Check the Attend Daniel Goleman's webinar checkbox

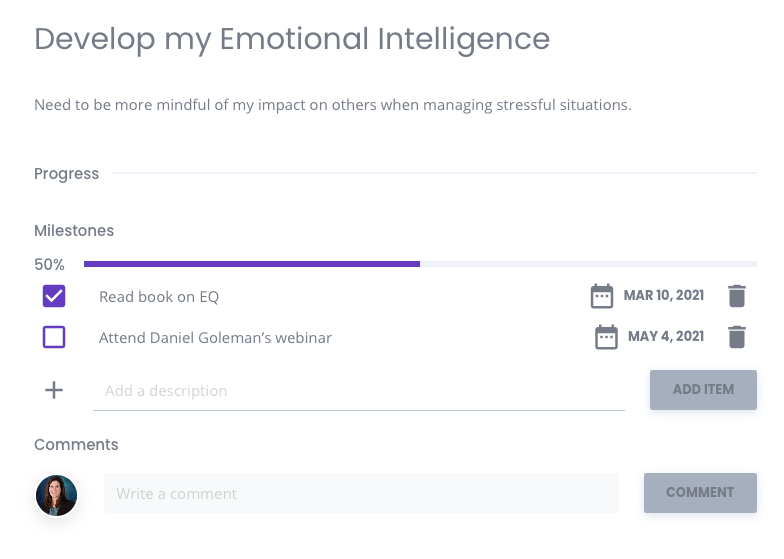(54, 337)
